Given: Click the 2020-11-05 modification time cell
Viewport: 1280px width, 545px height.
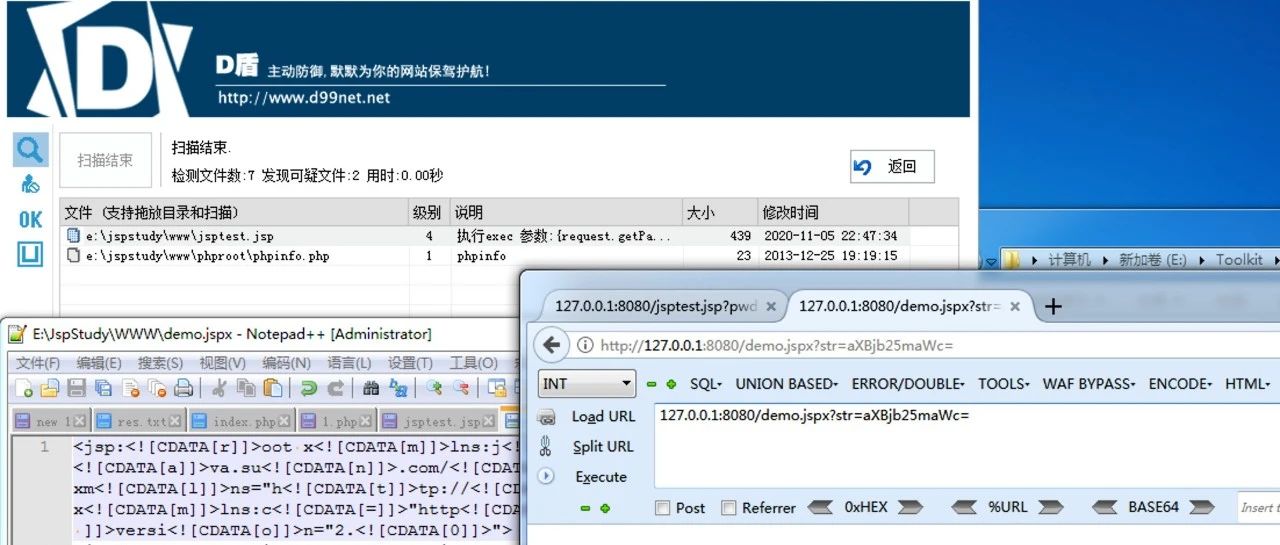Looking at the screenshot, I should pyautogui.click(x=829, y=236).
